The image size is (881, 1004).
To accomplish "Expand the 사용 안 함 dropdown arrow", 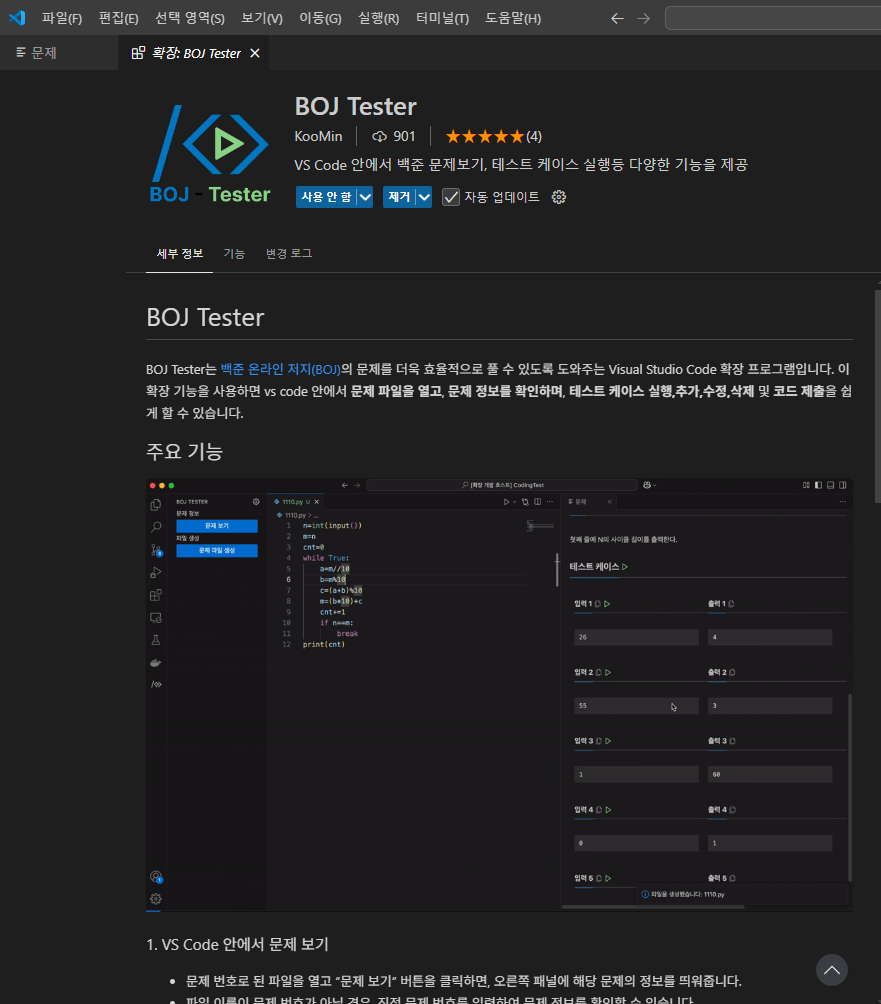I will click(x=365, y=197).
